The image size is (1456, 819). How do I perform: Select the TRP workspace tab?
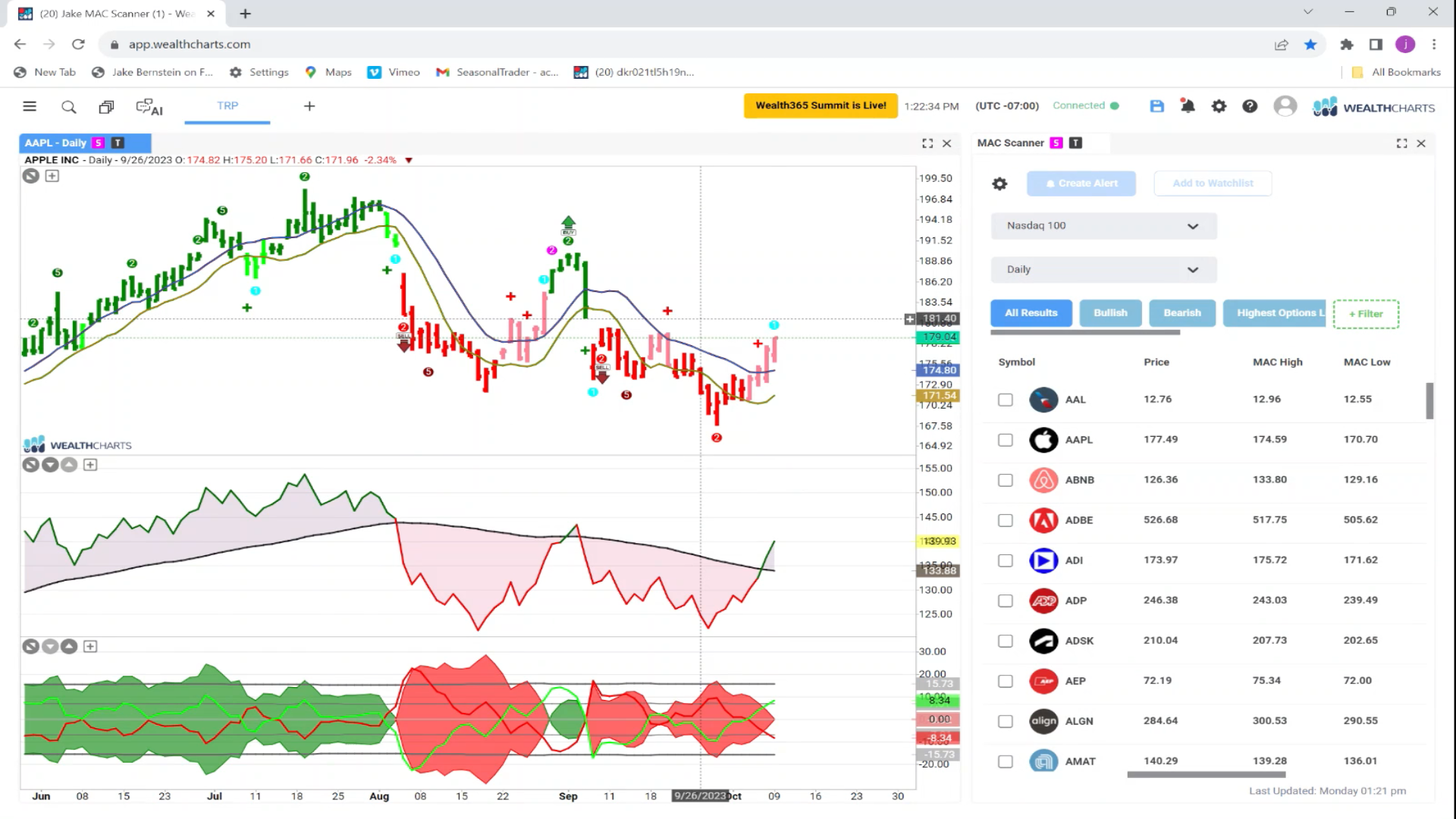click(227, 106)
